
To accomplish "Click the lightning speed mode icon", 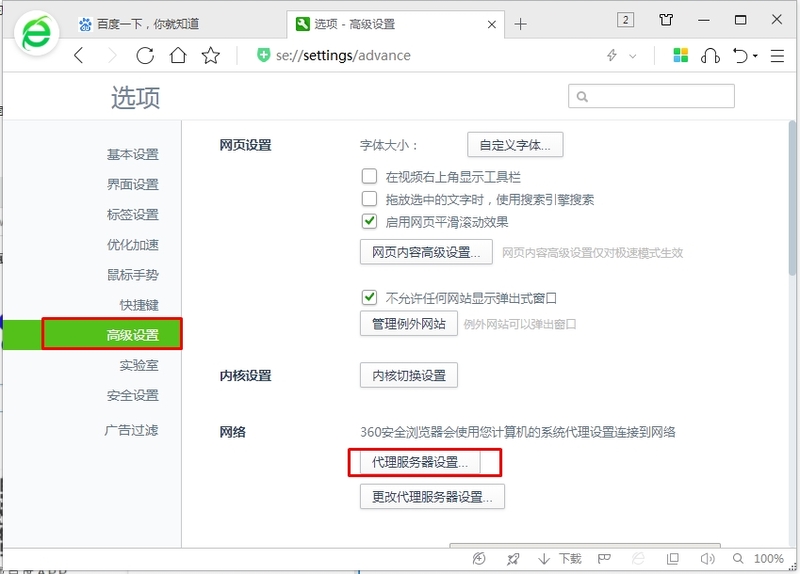I will coord(612,55).
